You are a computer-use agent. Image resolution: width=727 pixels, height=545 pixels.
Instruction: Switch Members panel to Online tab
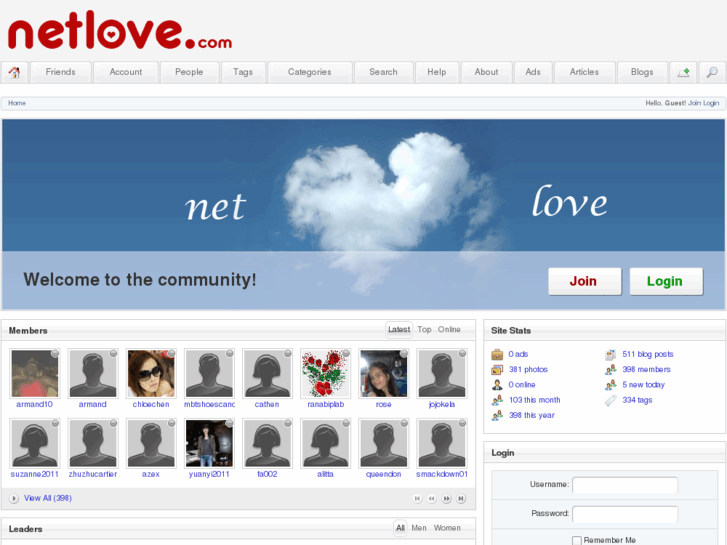coord(449,329)
